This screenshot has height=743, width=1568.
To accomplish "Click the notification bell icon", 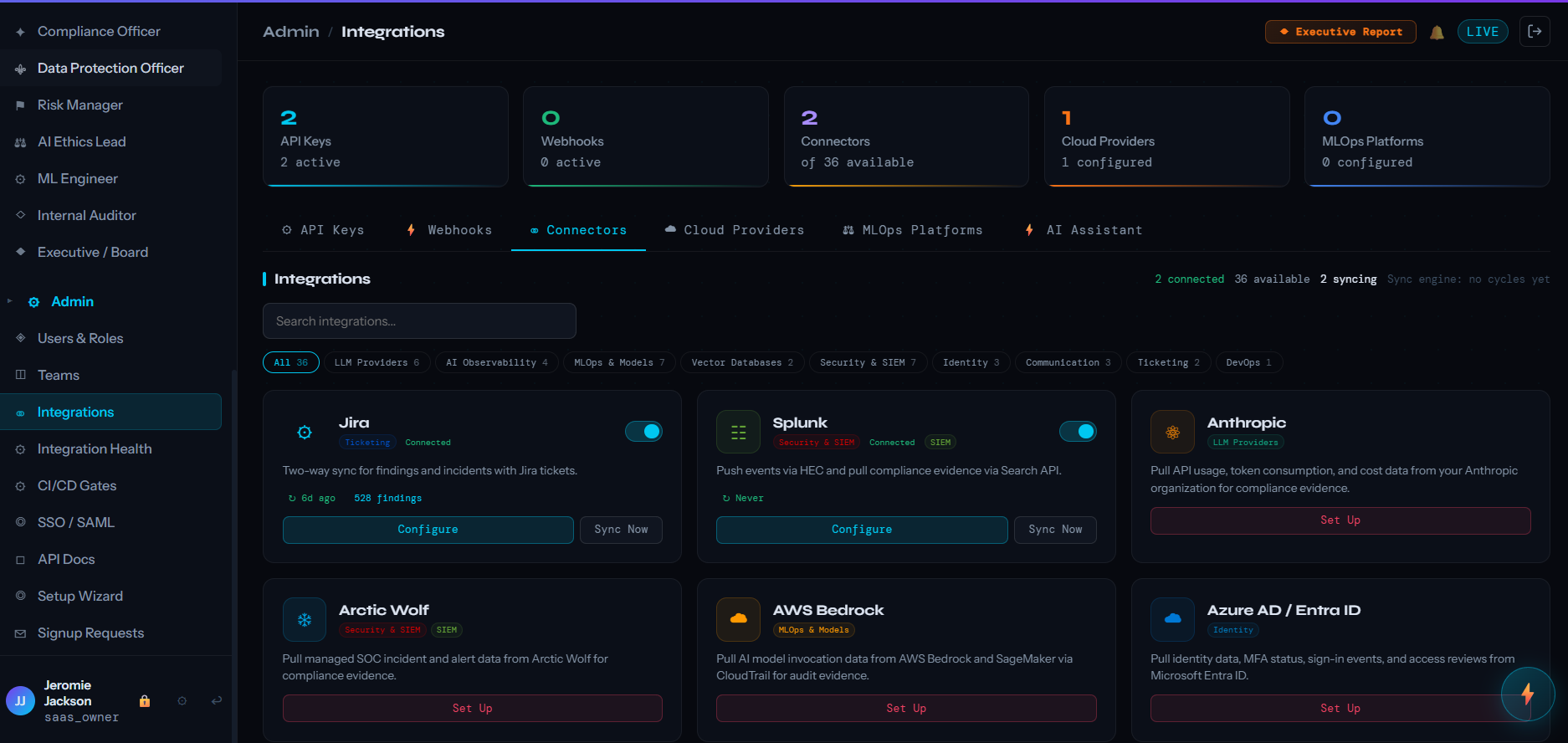I will tap(1437, 32).
